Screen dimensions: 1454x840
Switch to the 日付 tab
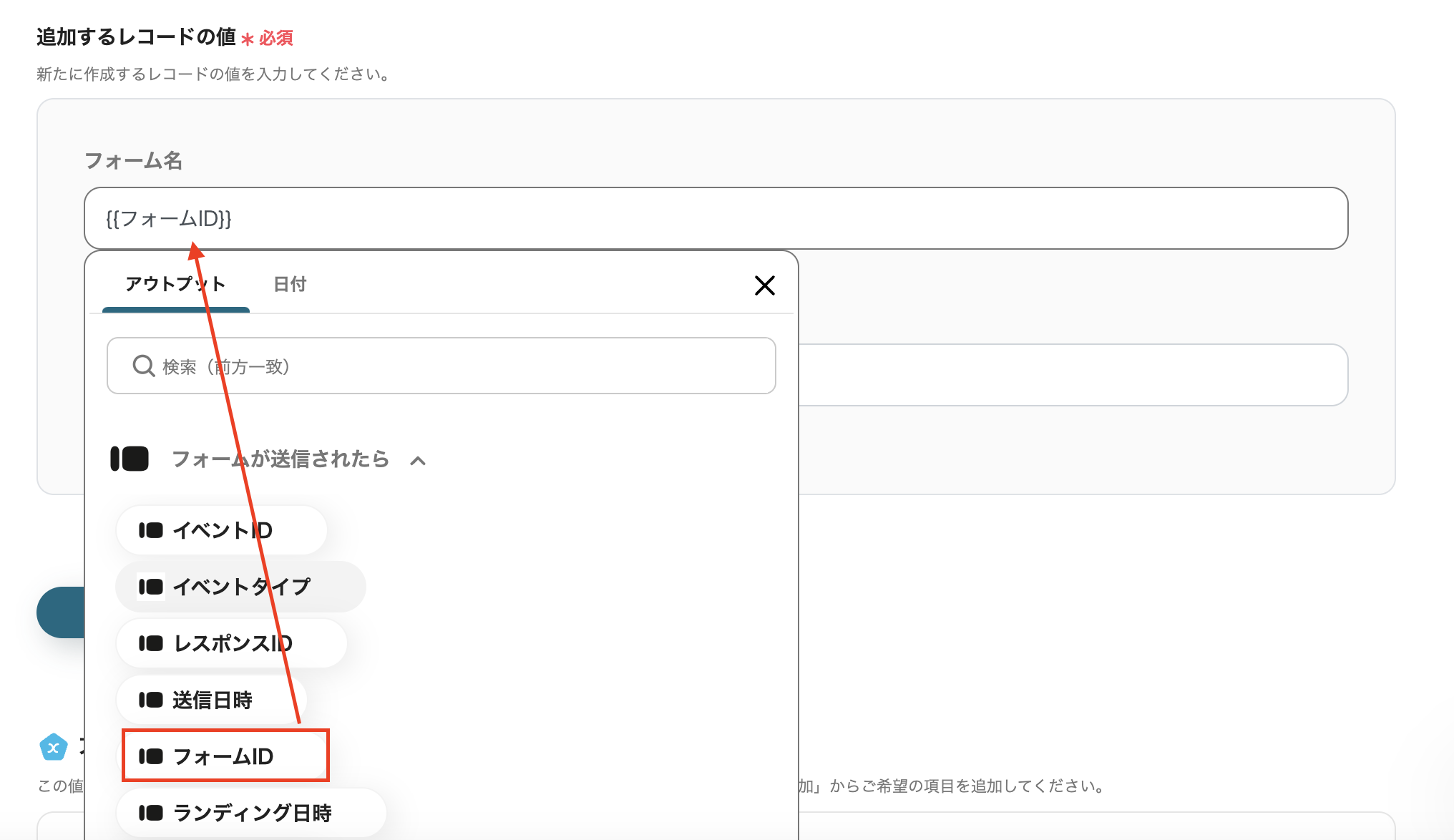tap(290, 284)
